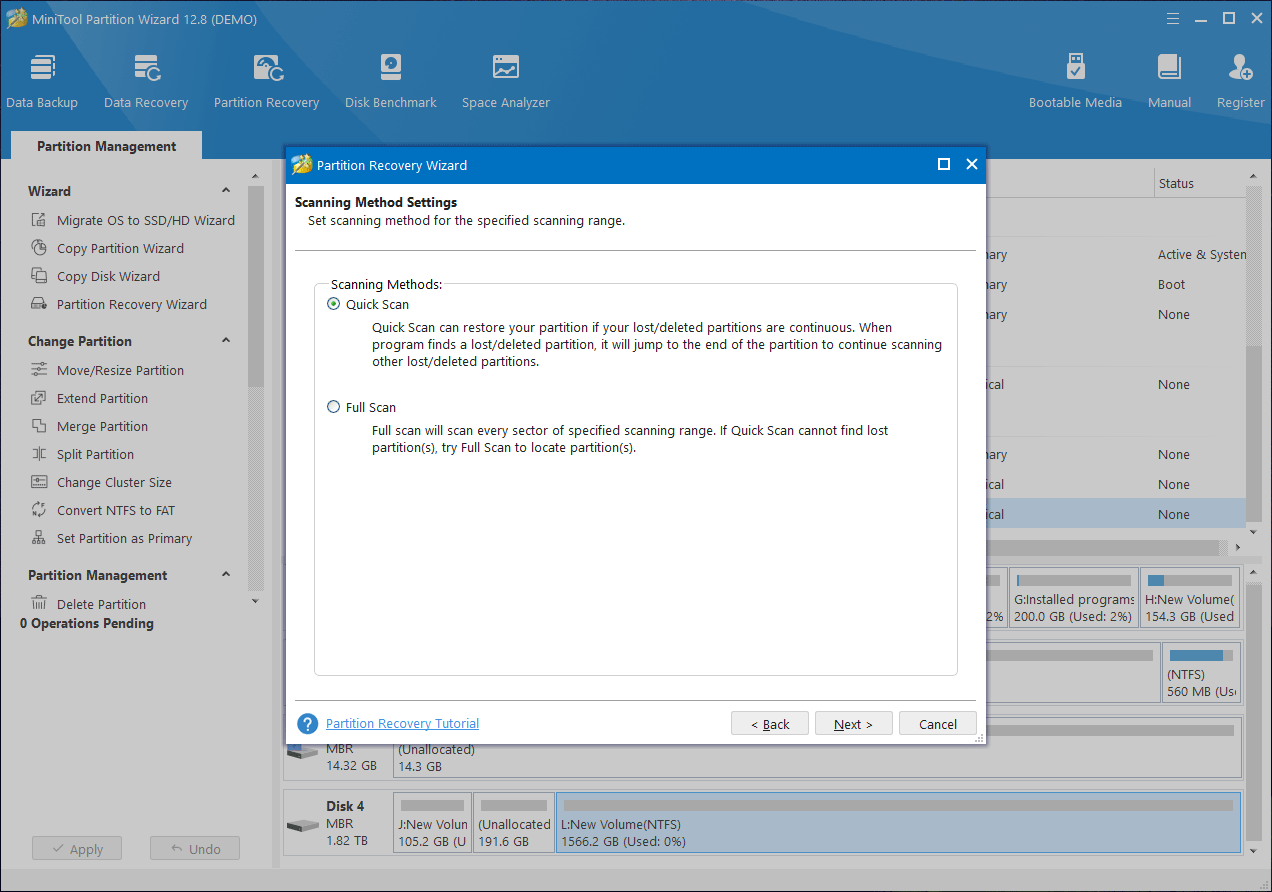Go Back in the wizard
1272x892 pixels.
(x=770, y=724)
